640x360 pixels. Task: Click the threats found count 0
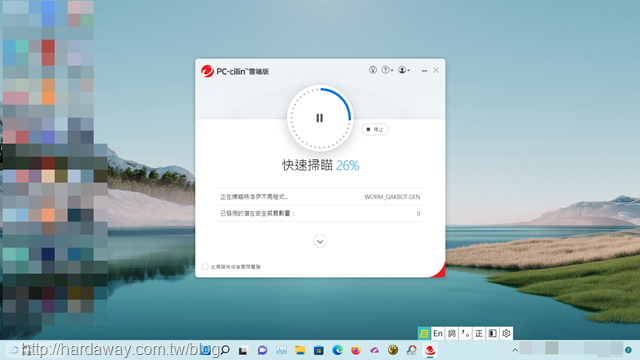(418, 213)
